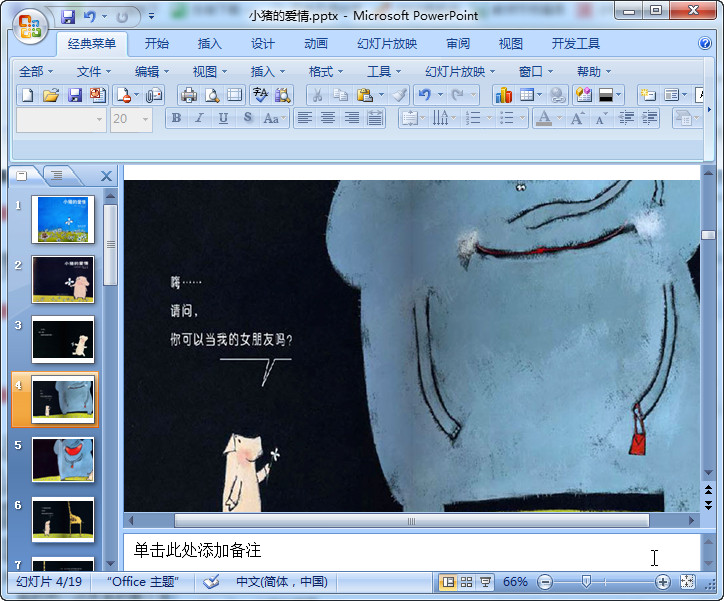Switch to Slide Sorter view
The width and height of the screenshot is (724, 601).
click(x=467, y=582)
